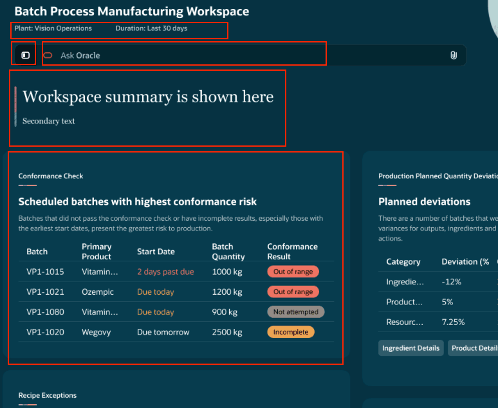Viewport: 498px width, 408px height.
Task: Click the Wegovy product cell
Action: (x=96, y=332)
